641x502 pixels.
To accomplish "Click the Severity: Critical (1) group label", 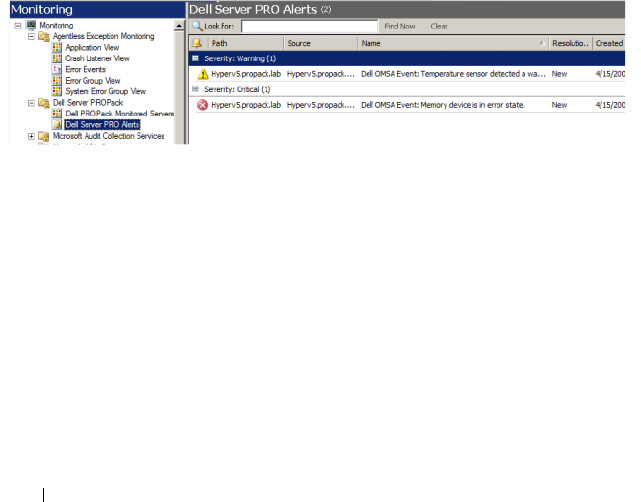I will pos(237,89).
